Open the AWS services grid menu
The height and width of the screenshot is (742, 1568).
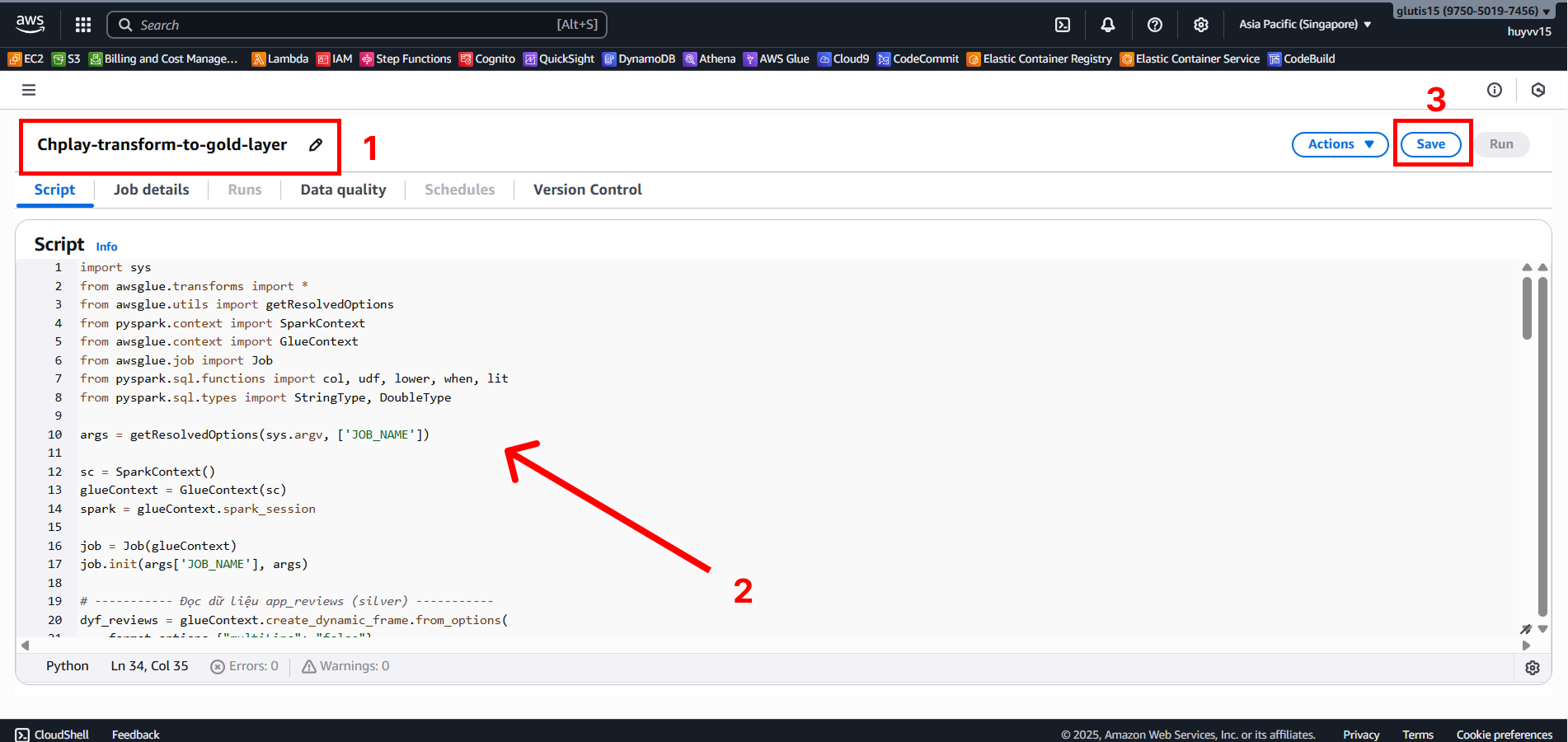pos(83,25)
